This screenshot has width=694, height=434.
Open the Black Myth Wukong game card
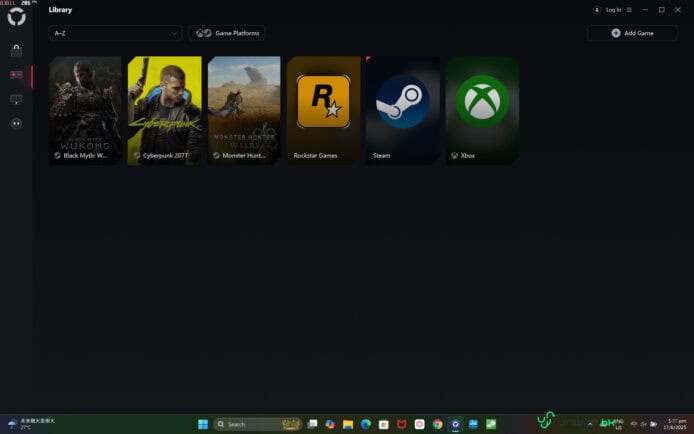tap(85, 111)
